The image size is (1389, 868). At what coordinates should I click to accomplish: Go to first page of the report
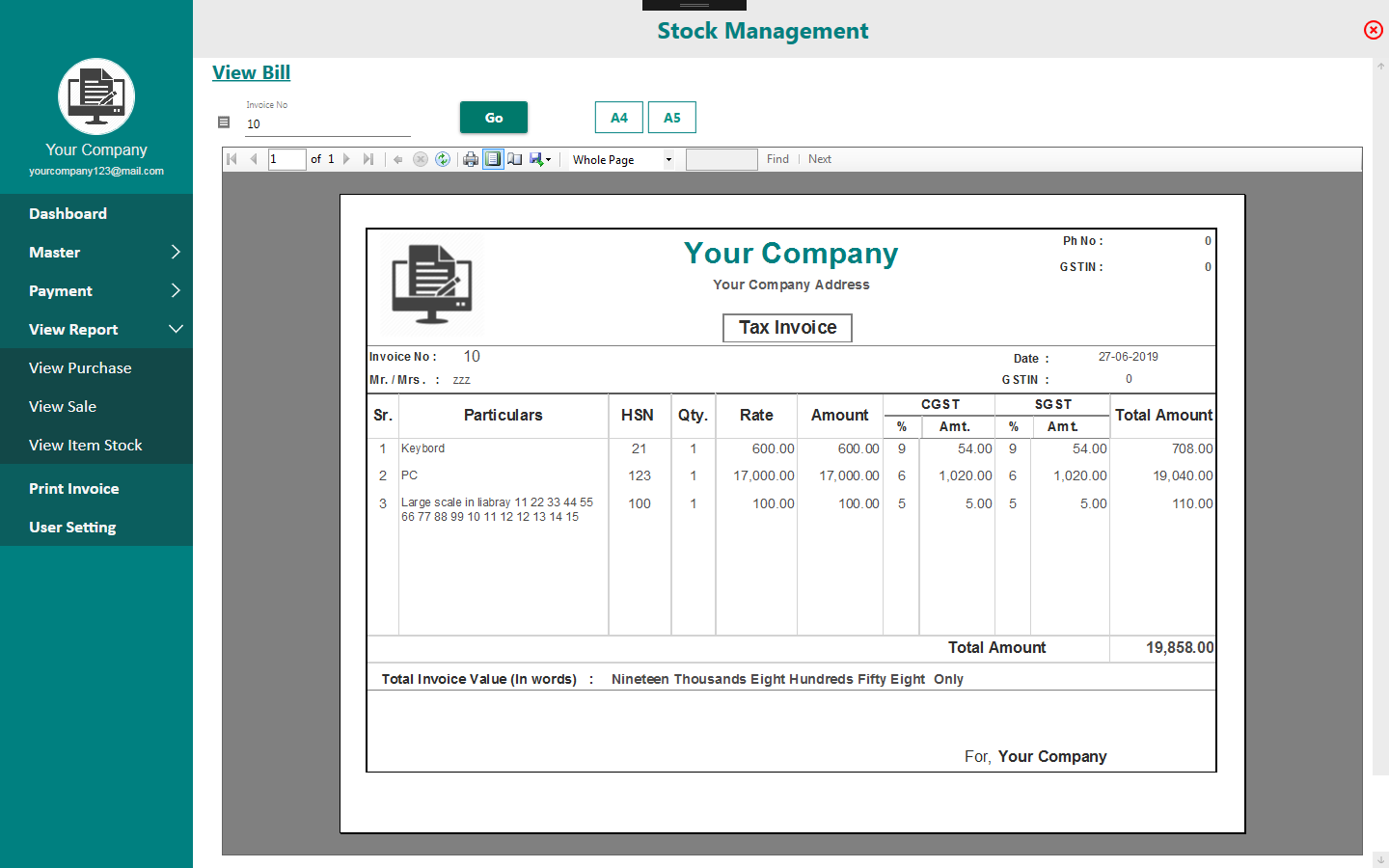pos(232,159)
